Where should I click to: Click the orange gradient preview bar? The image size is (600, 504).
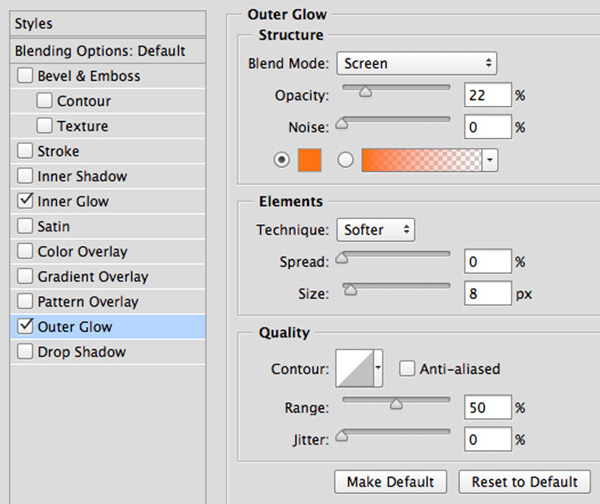click(x=421, y=160)
